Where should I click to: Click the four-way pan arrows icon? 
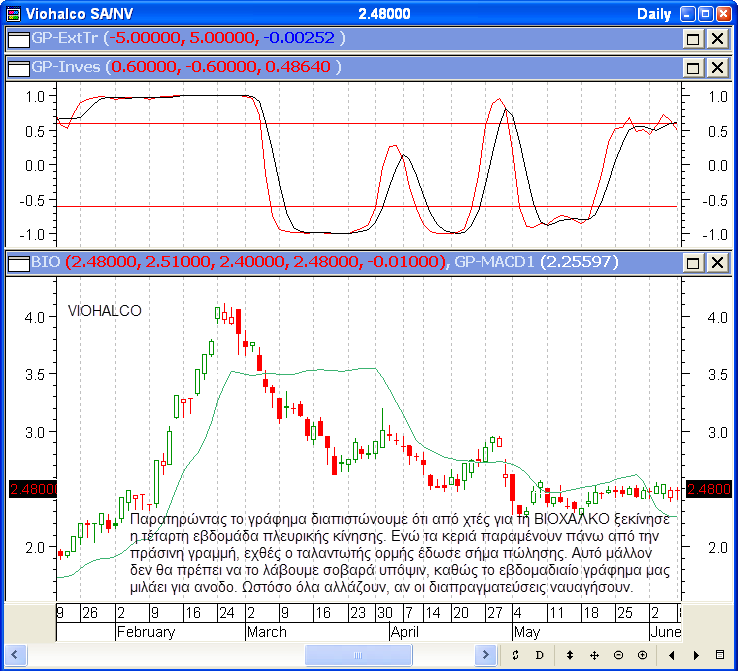click(x=594, y=655)
